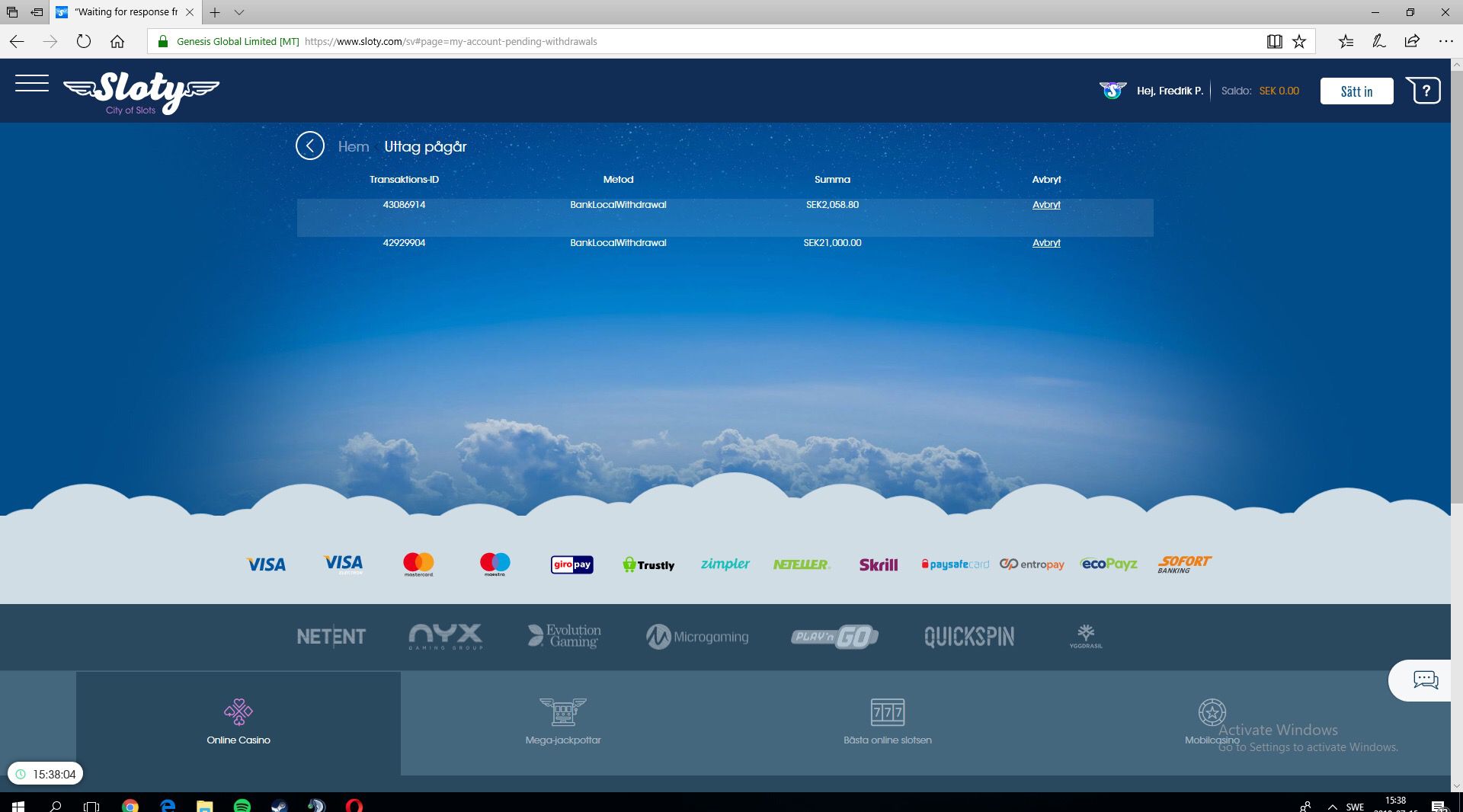Image resolution: width=1463 pixels, height=812 pixels.
Task: Open the Windows Start menu
Action: pyautogui.click(x=18, y=805)
